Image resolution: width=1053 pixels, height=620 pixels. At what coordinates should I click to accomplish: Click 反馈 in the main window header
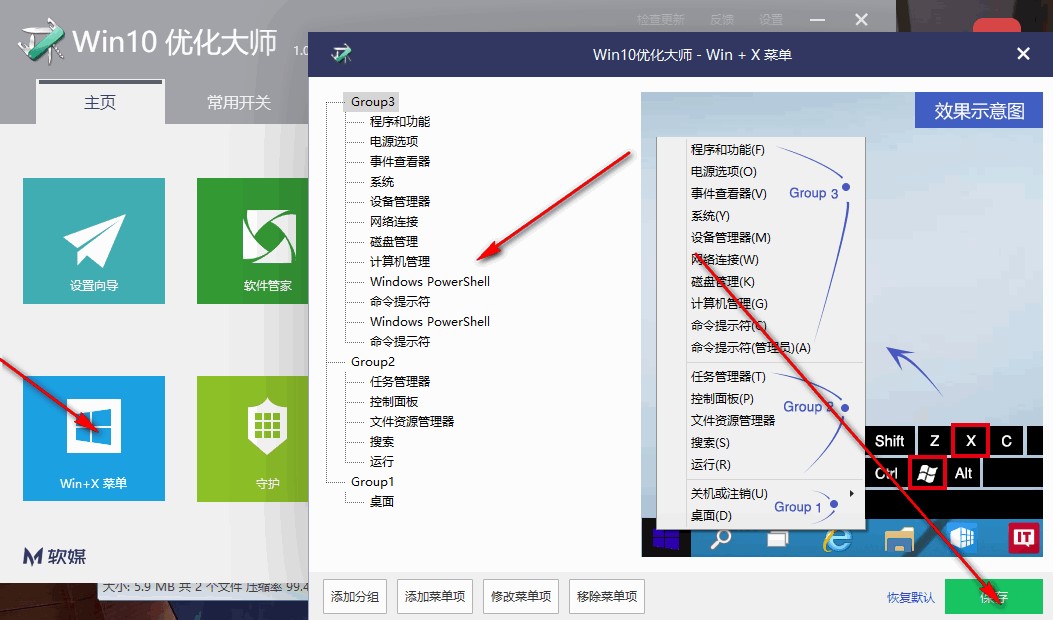coord(722,19)
